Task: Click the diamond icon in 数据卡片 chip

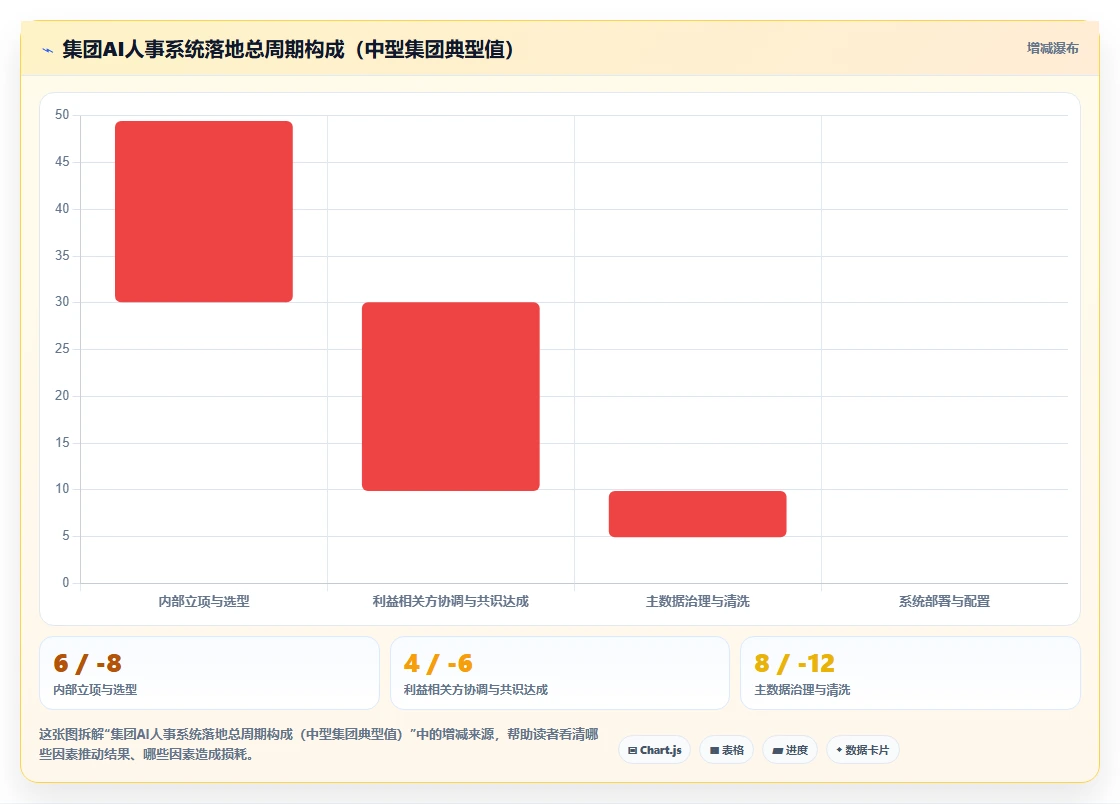Action: pos(839,750)
